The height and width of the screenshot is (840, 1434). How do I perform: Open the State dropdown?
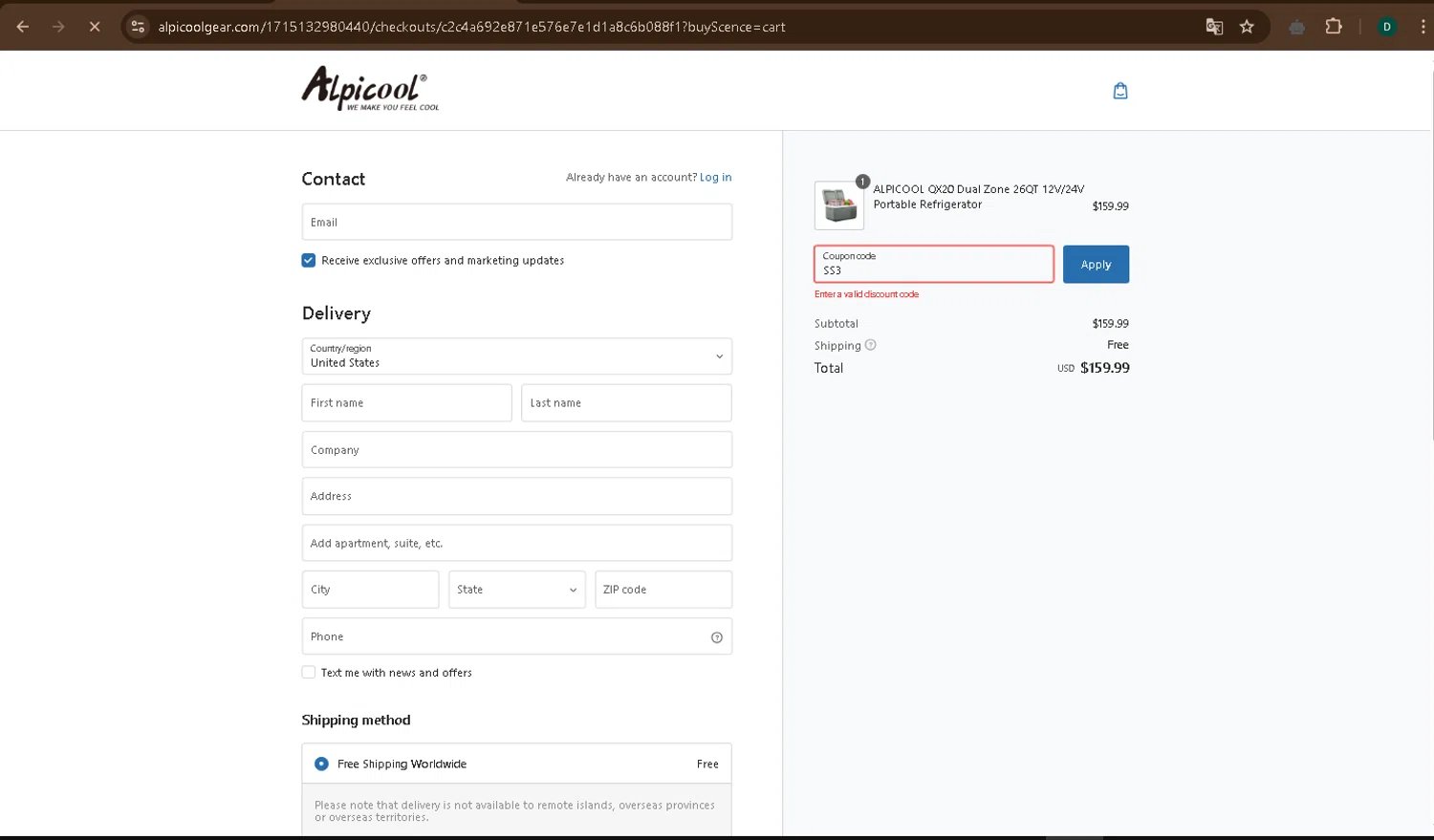517,590
